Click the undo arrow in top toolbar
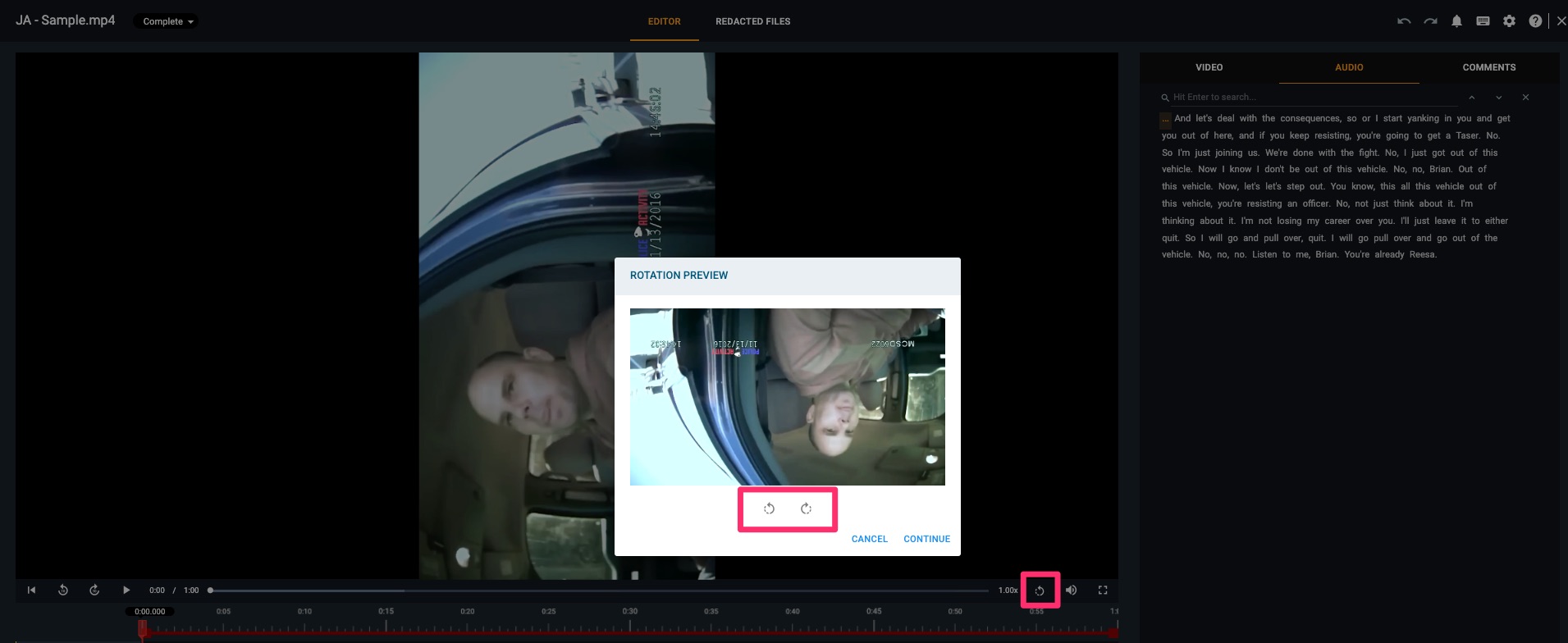 (x=1404, y=21)
